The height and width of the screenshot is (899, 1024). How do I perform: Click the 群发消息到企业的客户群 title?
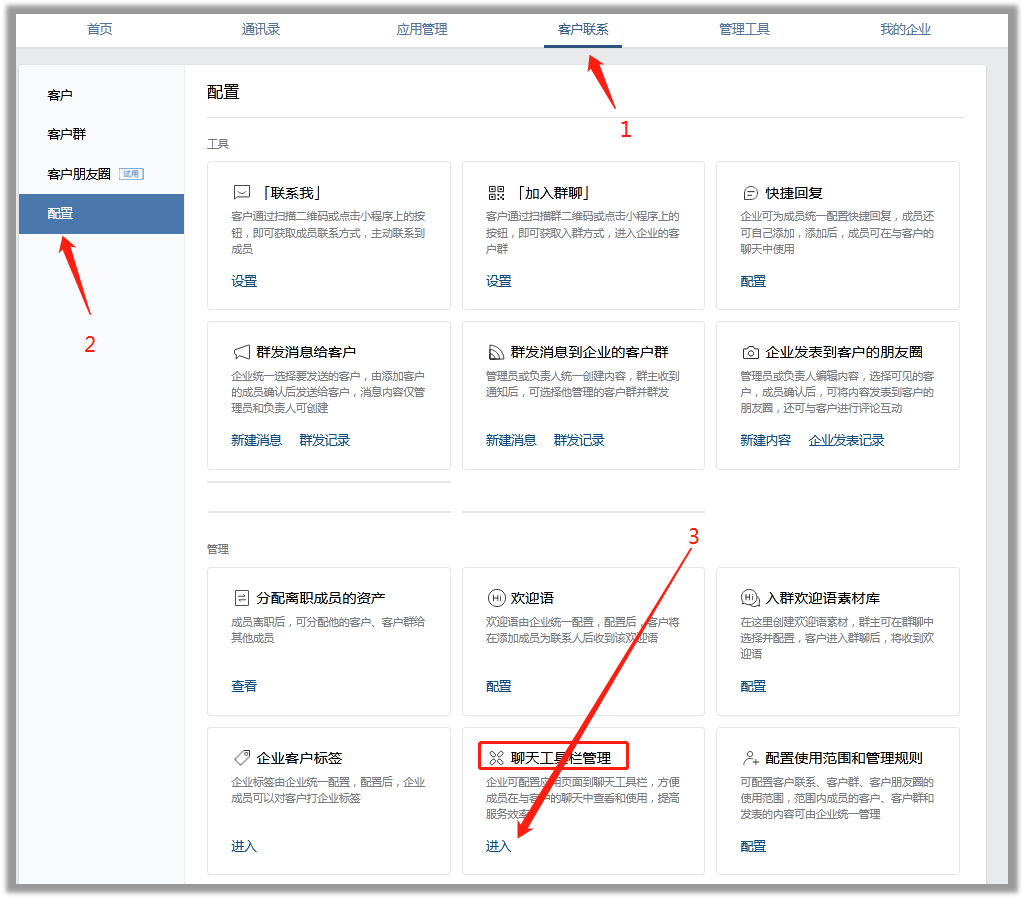click(590, 353)
